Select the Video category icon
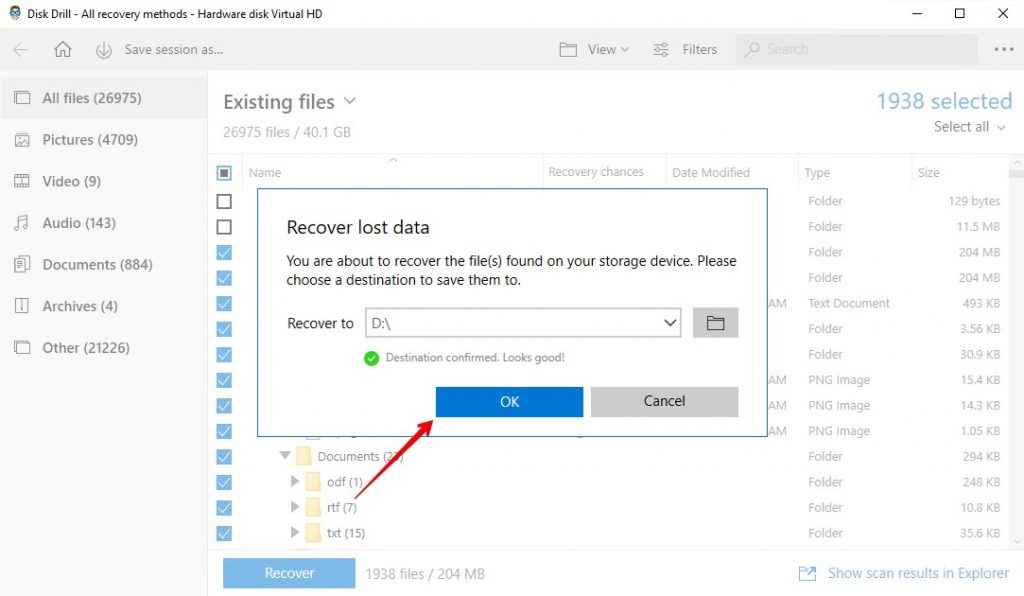Screen dimensions: 1024x596 pos(22,181)
